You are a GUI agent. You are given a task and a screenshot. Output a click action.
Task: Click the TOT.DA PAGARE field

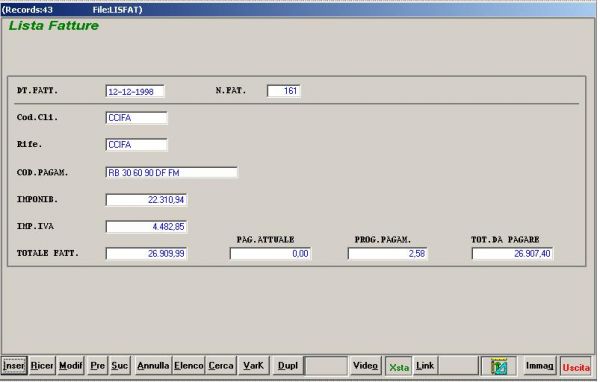(x=512, y=253)
